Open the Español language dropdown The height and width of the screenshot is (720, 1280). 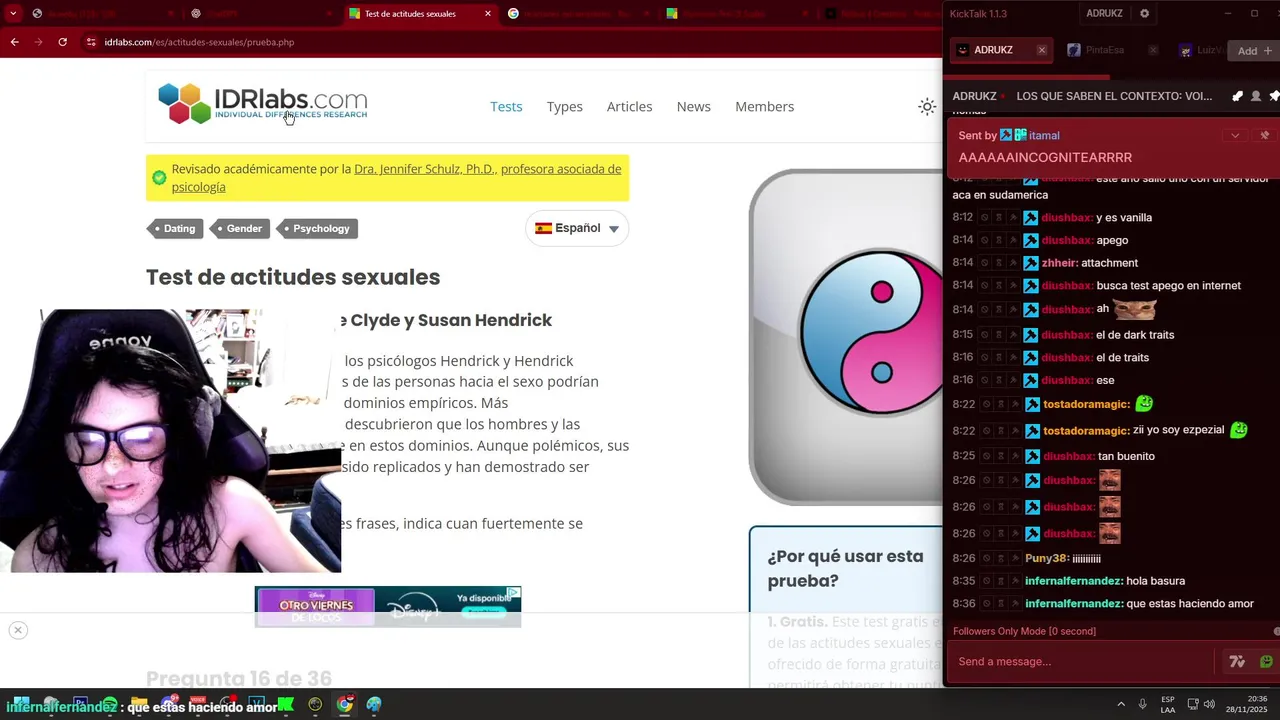(577, 228)
